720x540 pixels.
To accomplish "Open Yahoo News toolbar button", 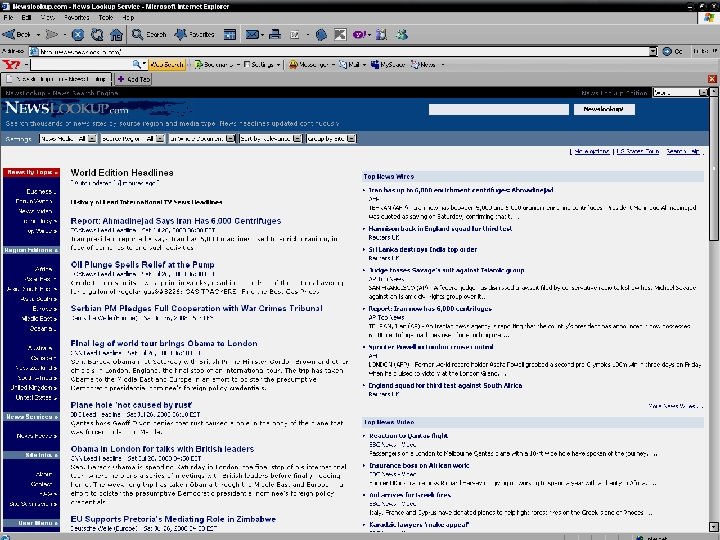I will [x=423, y=65].
